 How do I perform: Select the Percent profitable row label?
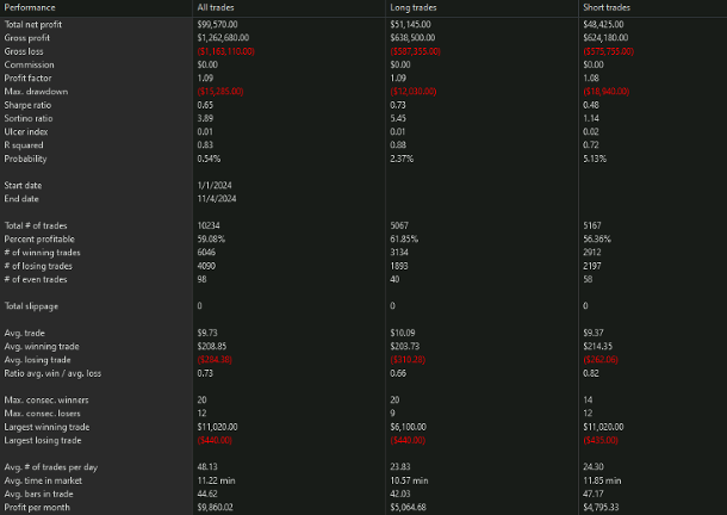coord(38,239)
